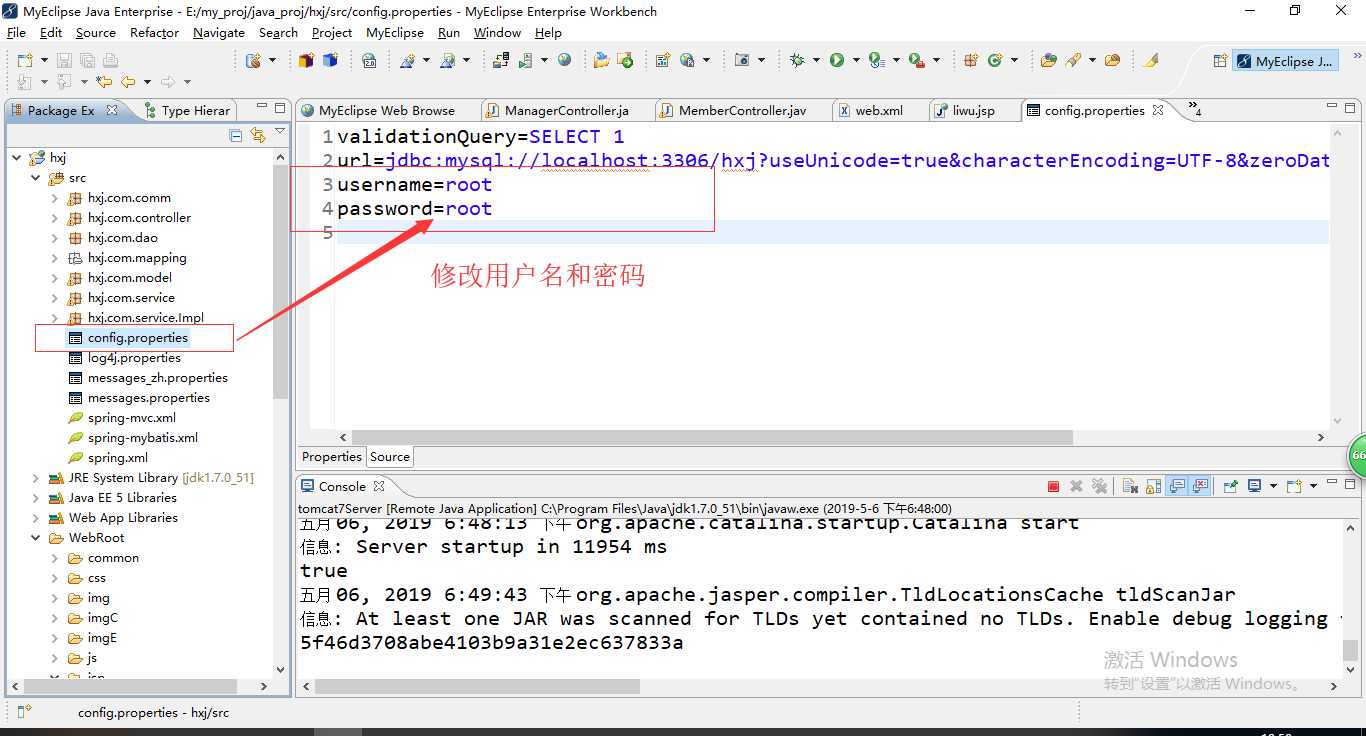Switch to the Properties editor tab
This screenshot has width=1366, height=736.
(331, 456)
